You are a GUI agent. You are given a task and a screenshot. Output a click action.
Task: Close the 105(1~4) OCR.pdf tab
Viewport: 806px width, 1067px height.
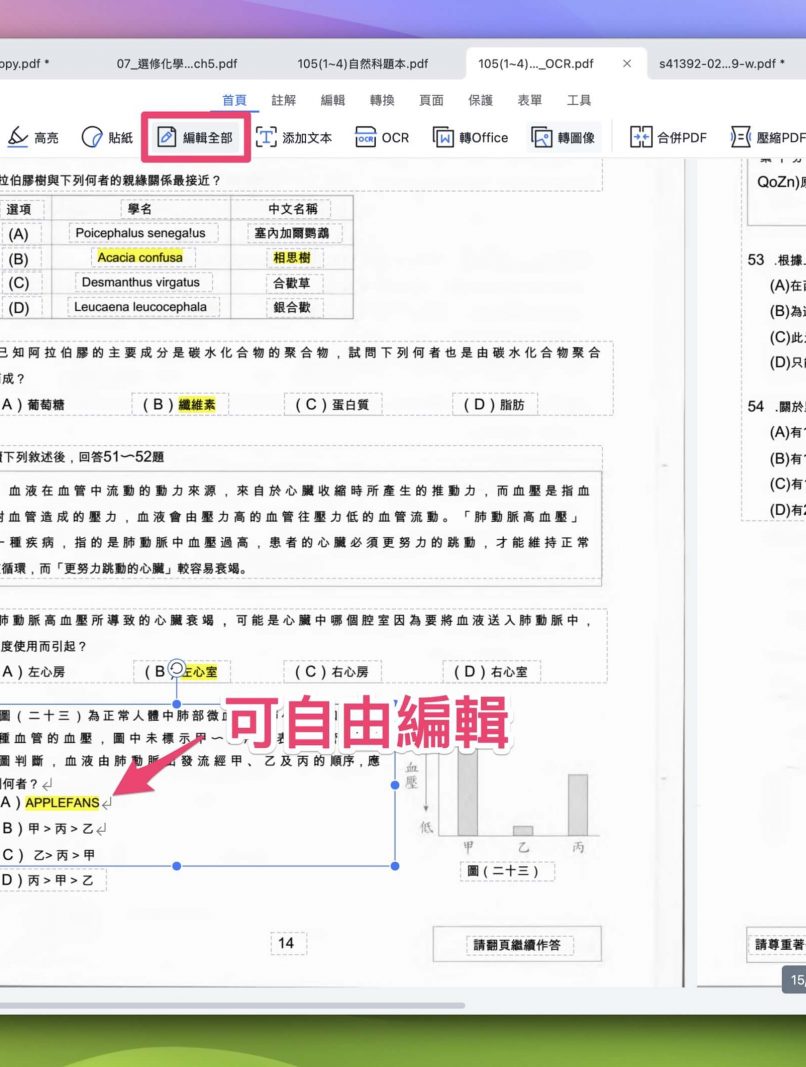tap(627, 63)
